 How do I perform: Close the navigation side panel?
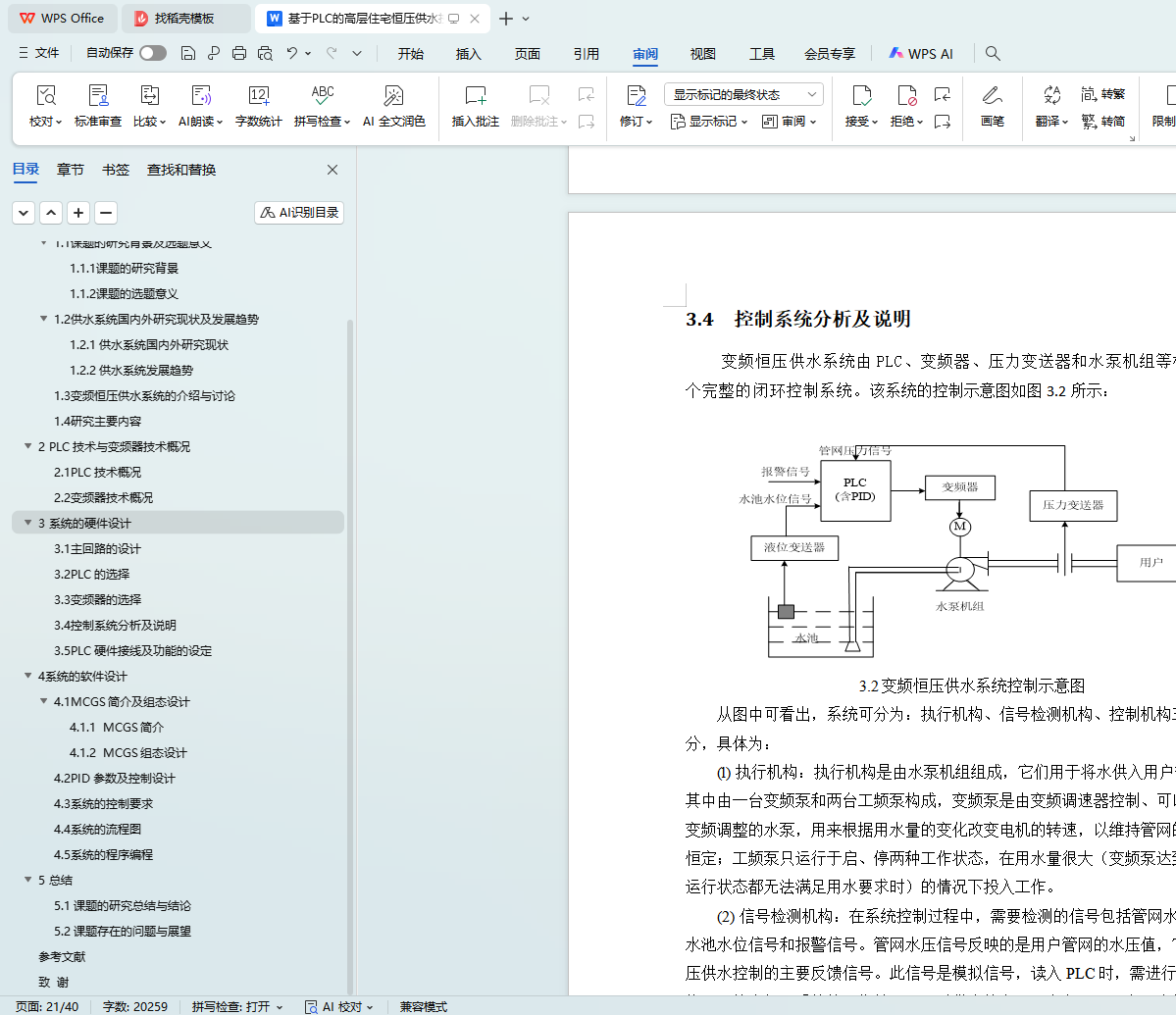click(x=332, y=170)
